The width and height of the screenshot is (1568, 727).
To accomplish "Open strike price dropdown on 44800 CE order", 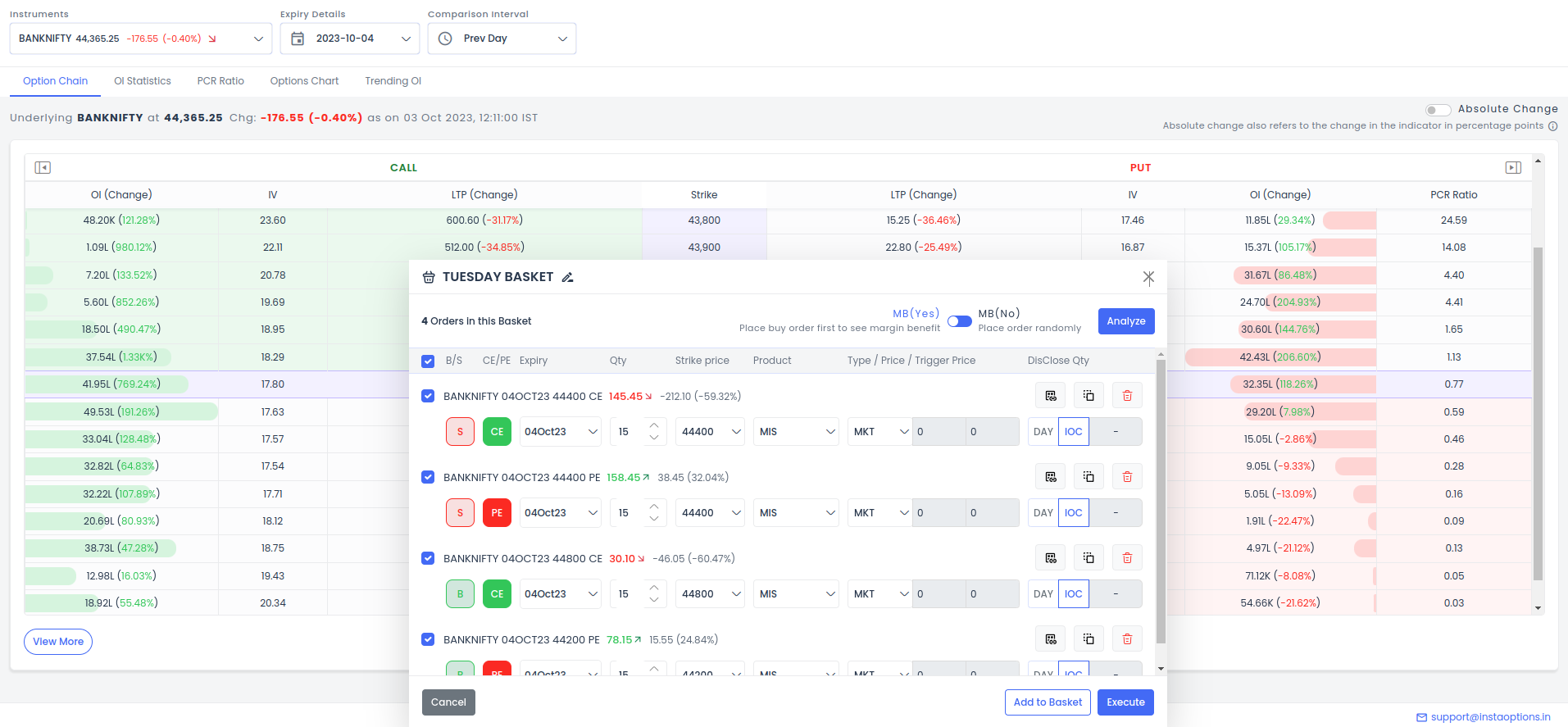I will [x=710, y=594].
